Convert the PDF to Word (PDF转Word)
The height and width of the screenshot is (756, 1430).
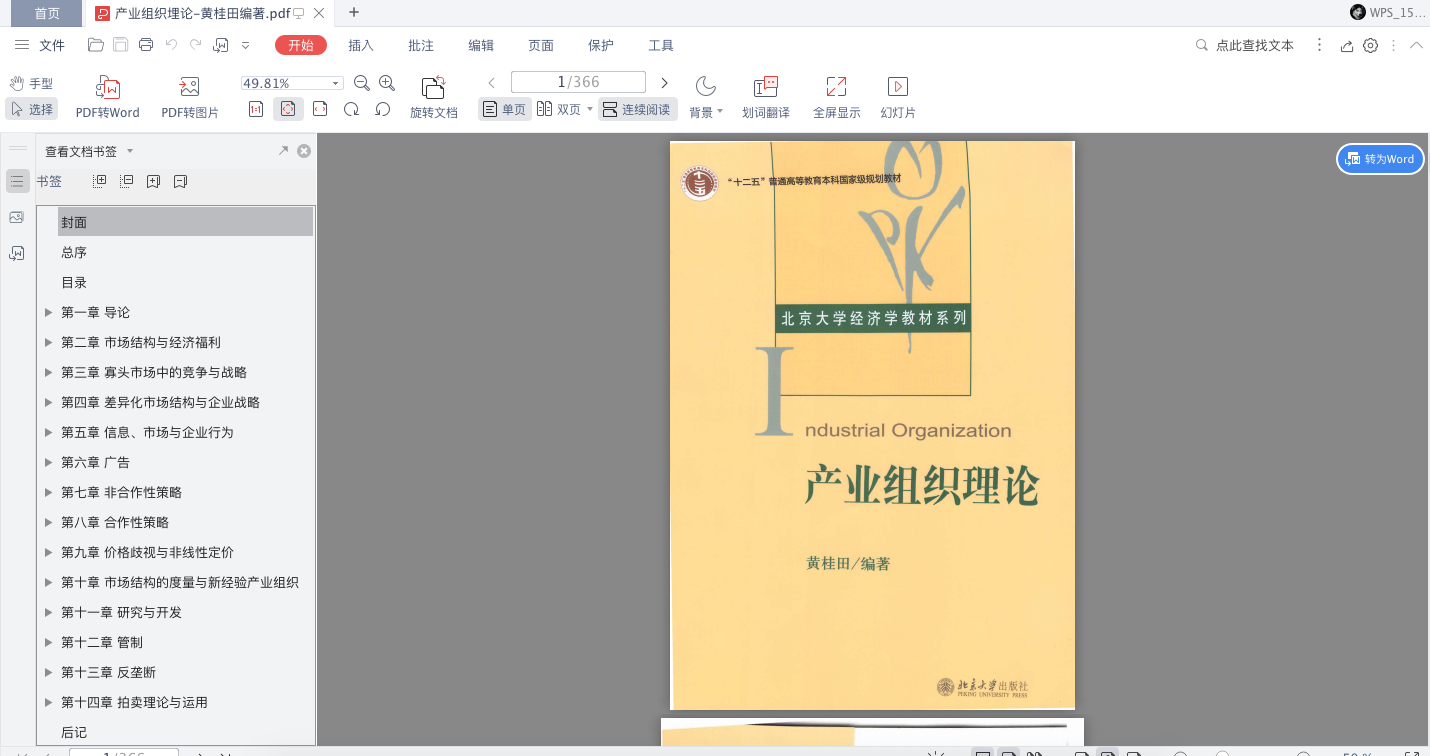click(x=108, y=98)
